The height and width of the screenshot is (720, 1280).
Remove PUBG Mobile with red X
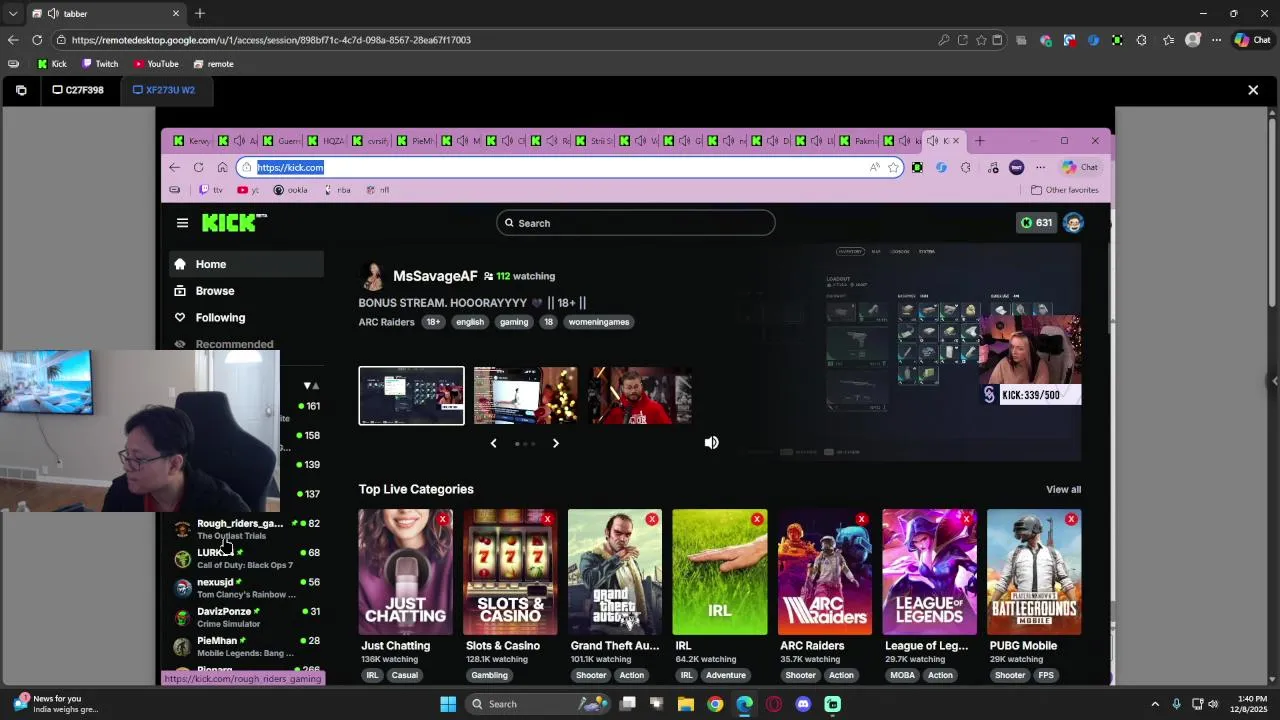[x=1071, y=519]
